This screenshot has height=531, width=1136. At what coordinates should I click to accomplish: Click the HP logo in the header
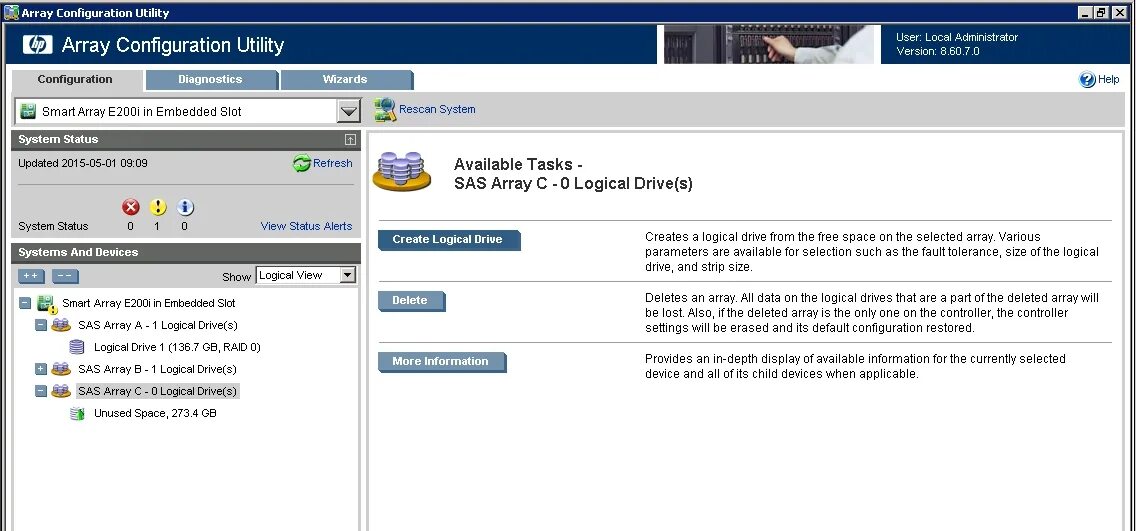(38, 45)
